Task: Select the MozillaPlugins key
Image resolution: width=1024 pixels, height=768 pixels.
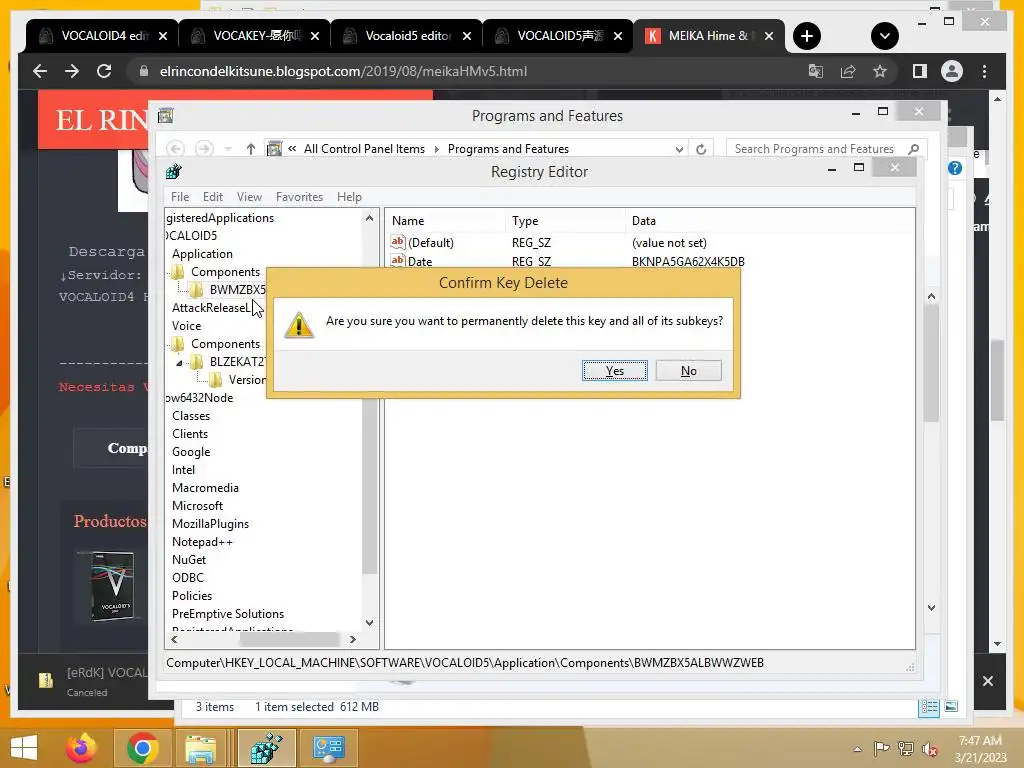Action: 210,524
